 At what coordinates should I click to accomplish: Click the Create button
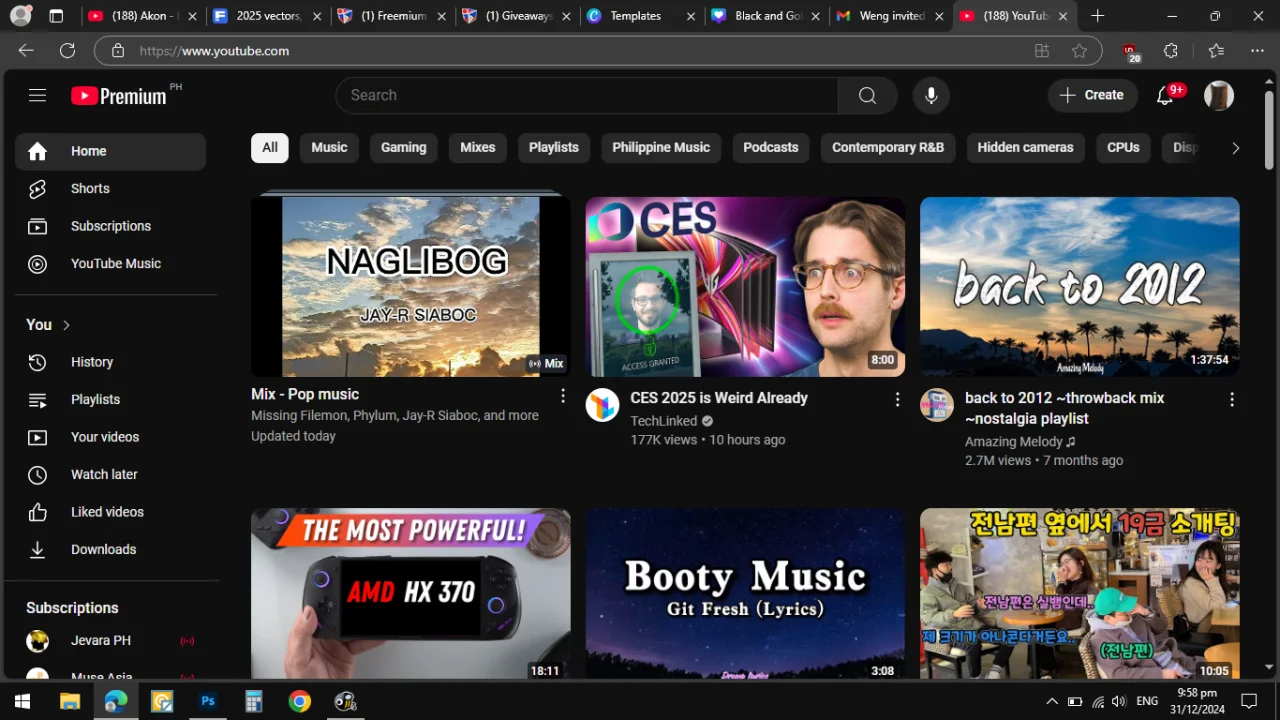tap(1093, 95)
